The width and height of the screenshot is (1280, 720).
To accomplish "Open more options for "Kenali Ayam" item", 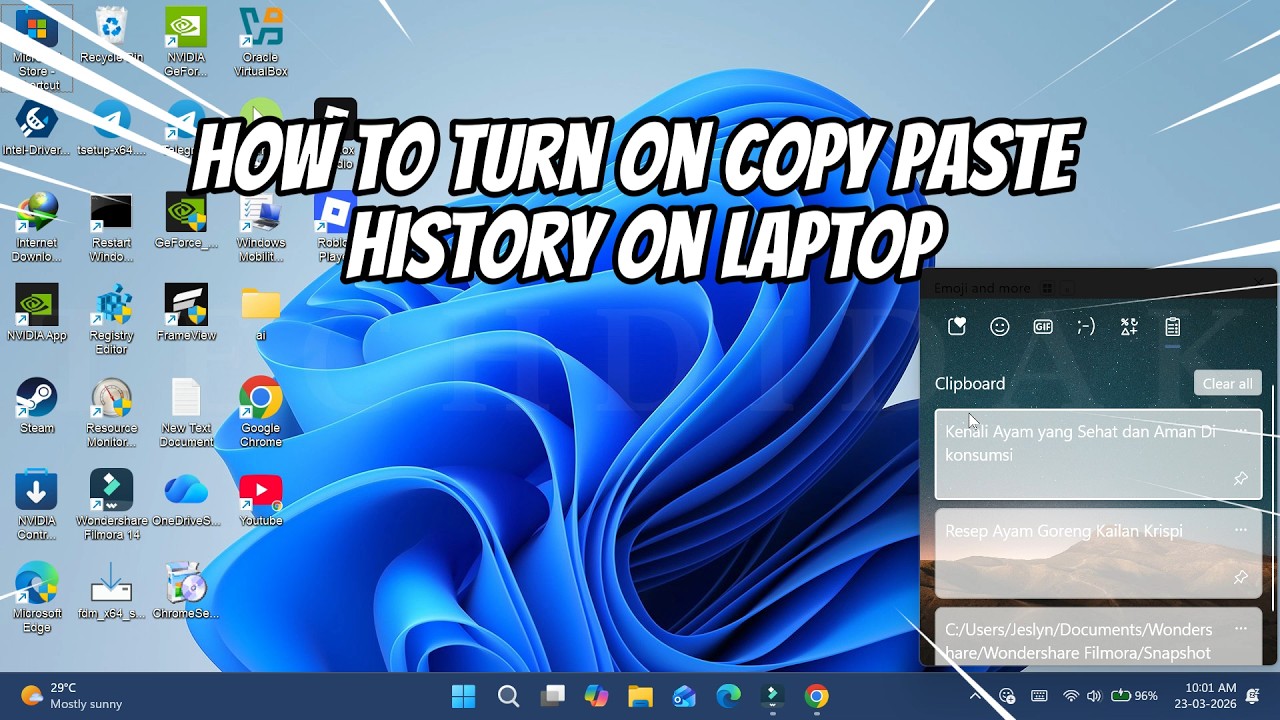I will pyautogui.click(x=1241, y=431).
